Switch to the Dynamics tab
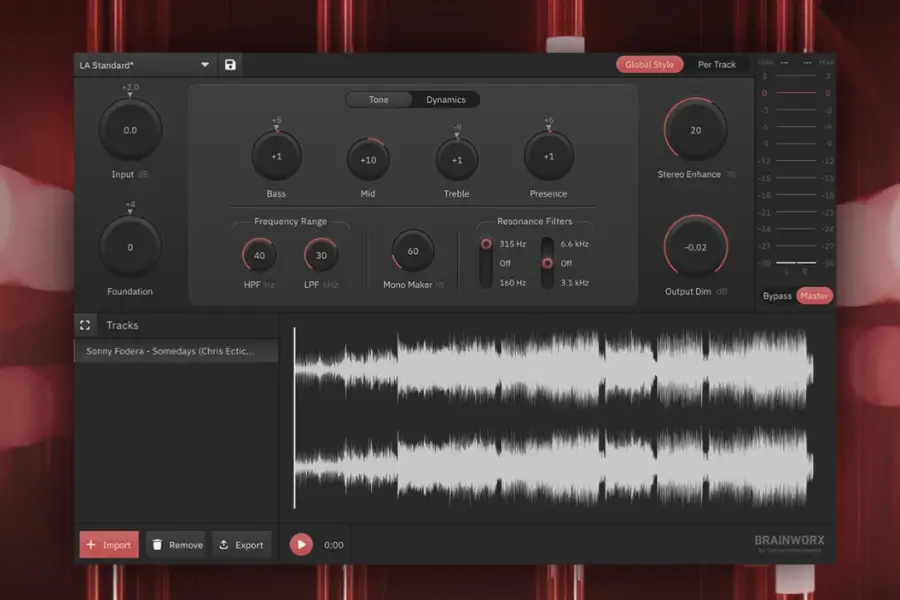Image resolution: width=900 pixels, height=600 pixels. (x=445, y=99)
